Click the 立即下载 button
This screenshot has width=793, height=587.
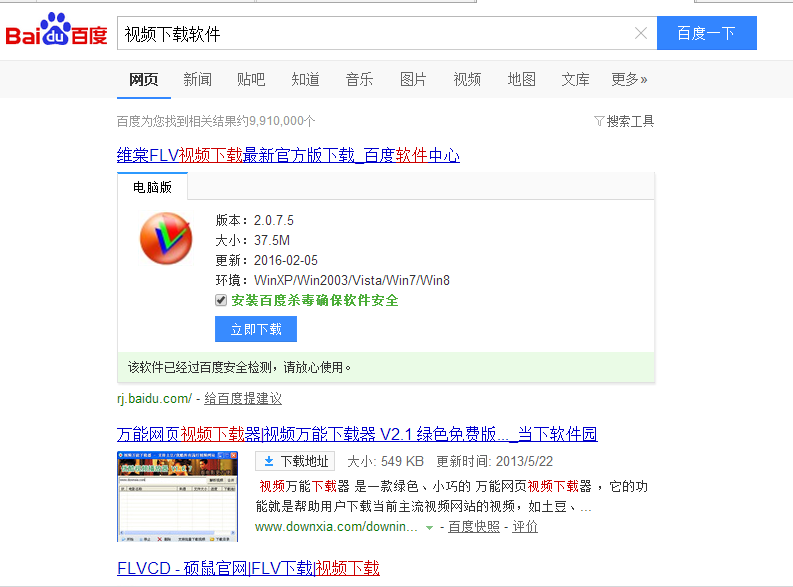coord(256,329)
